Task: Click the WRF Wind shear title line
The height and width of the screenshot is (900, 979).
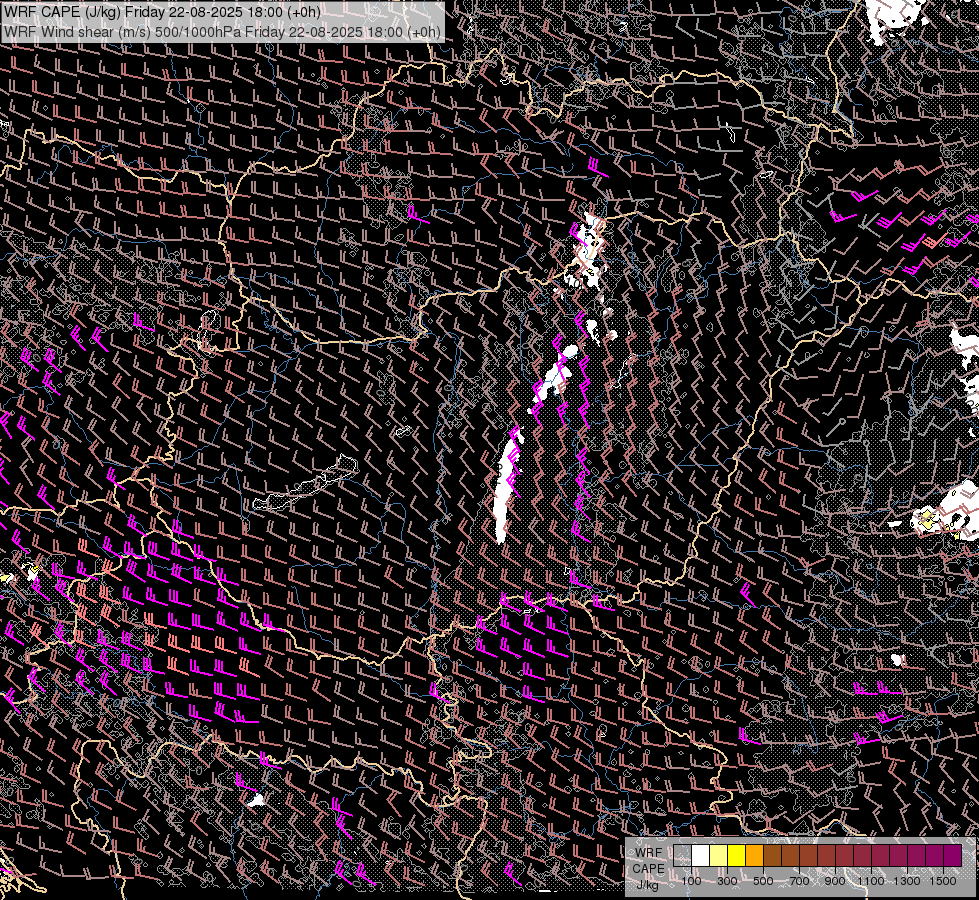Action: [x=222, y=32]
